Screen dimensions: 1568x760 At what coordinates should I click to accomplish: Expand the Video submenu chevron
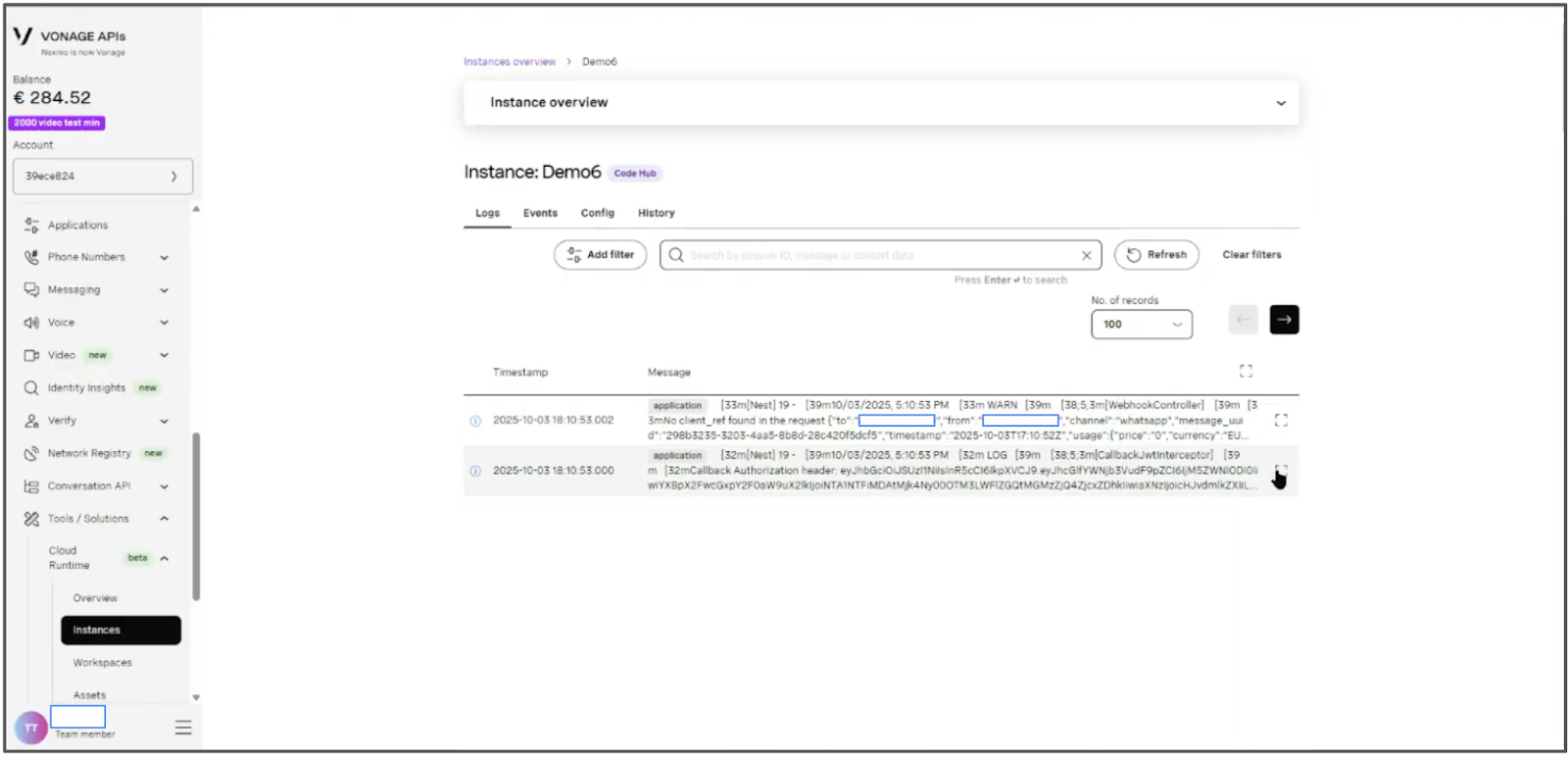pyautogui.click(x=164, y=355)
